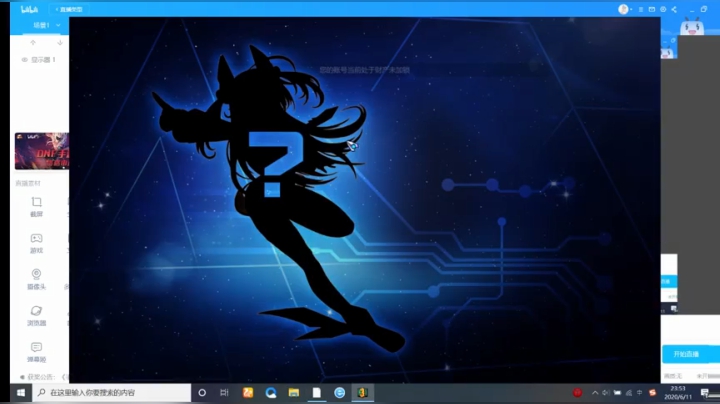Open the hamburger menu icon in the title bar

641,9
